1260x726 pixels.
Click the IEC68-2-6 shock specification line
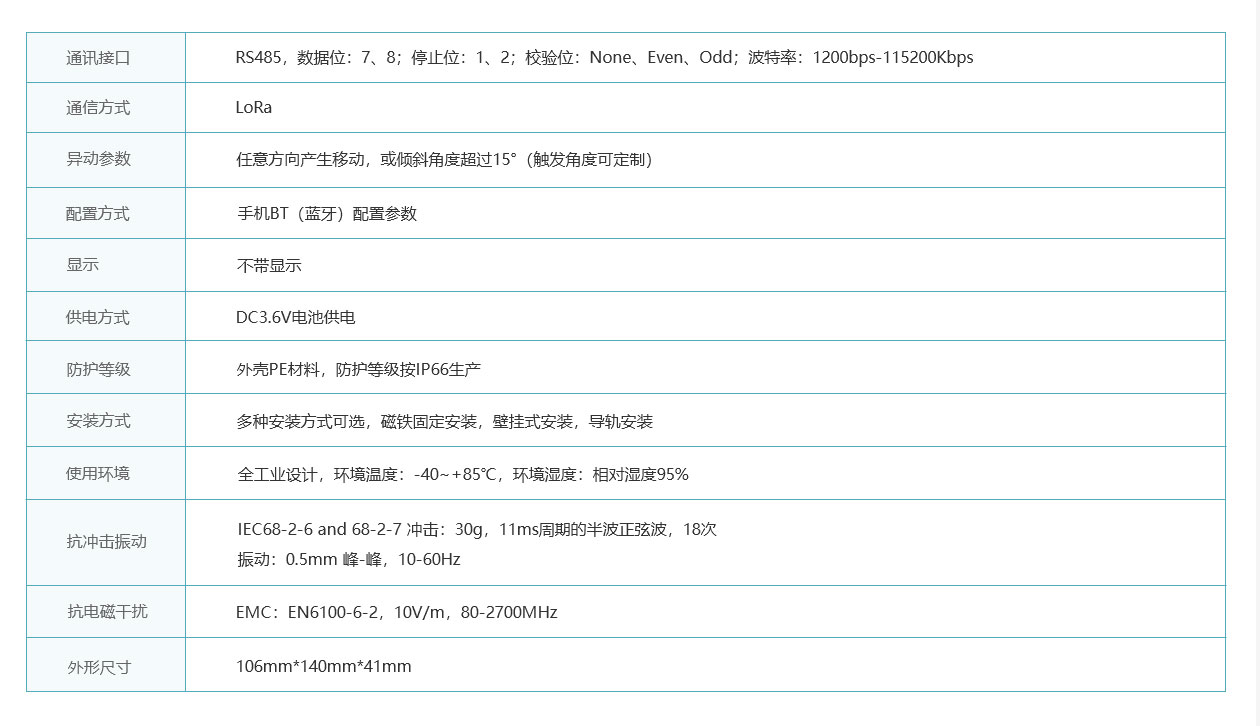coord(476,530)
